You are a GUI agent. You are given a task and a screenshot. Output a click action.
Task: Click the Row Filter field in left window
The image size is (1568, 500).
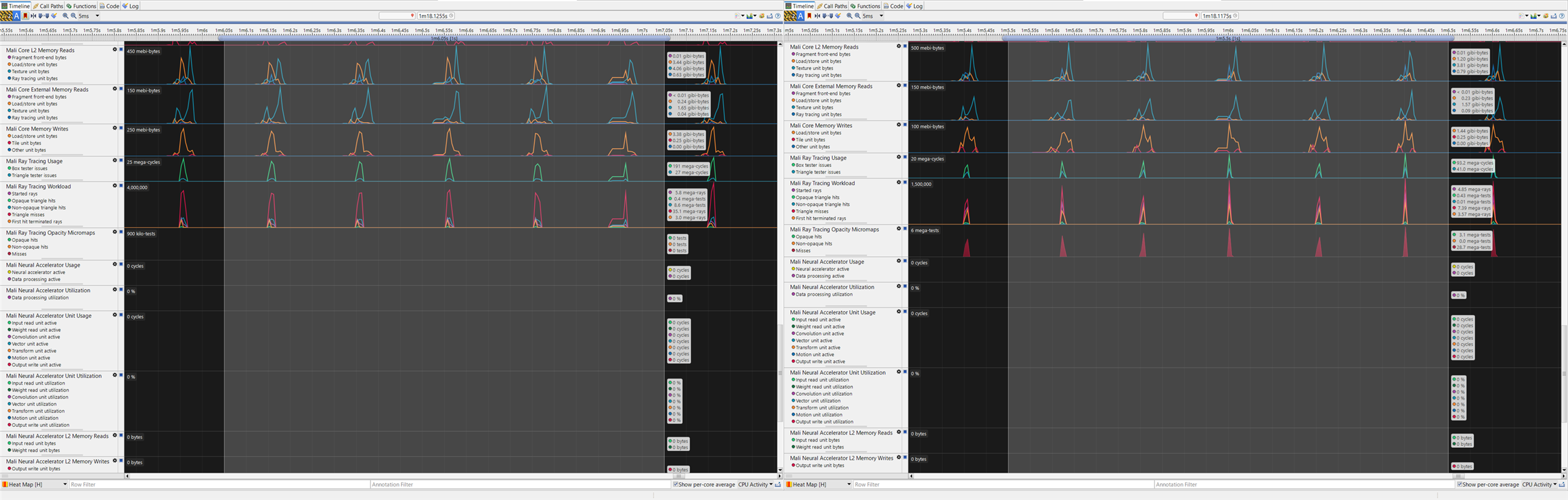(219, 484)
